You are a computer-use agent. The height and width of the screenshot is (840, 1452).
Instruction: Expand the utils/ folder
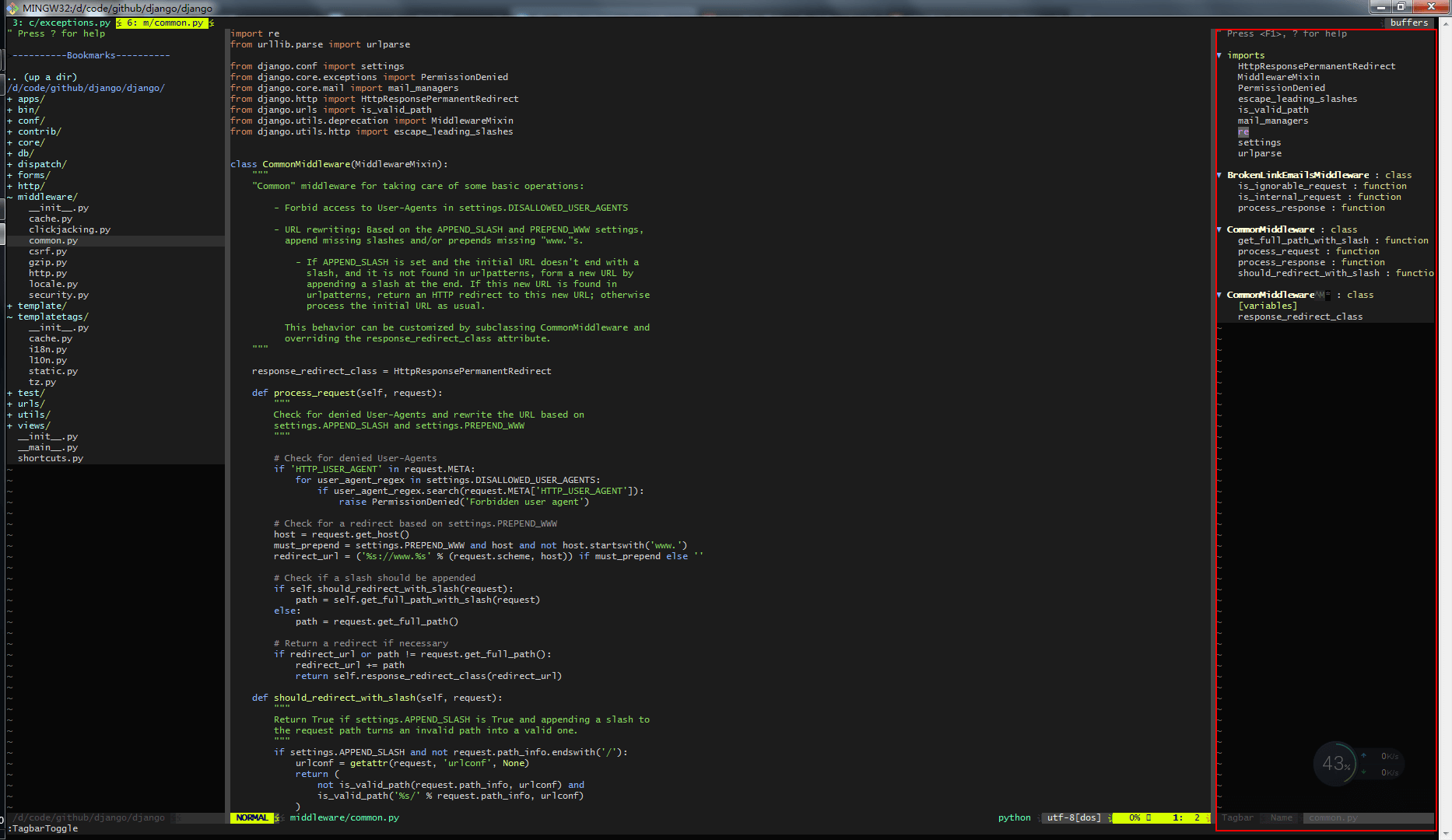pyautogui.click(x=29, y=415)
